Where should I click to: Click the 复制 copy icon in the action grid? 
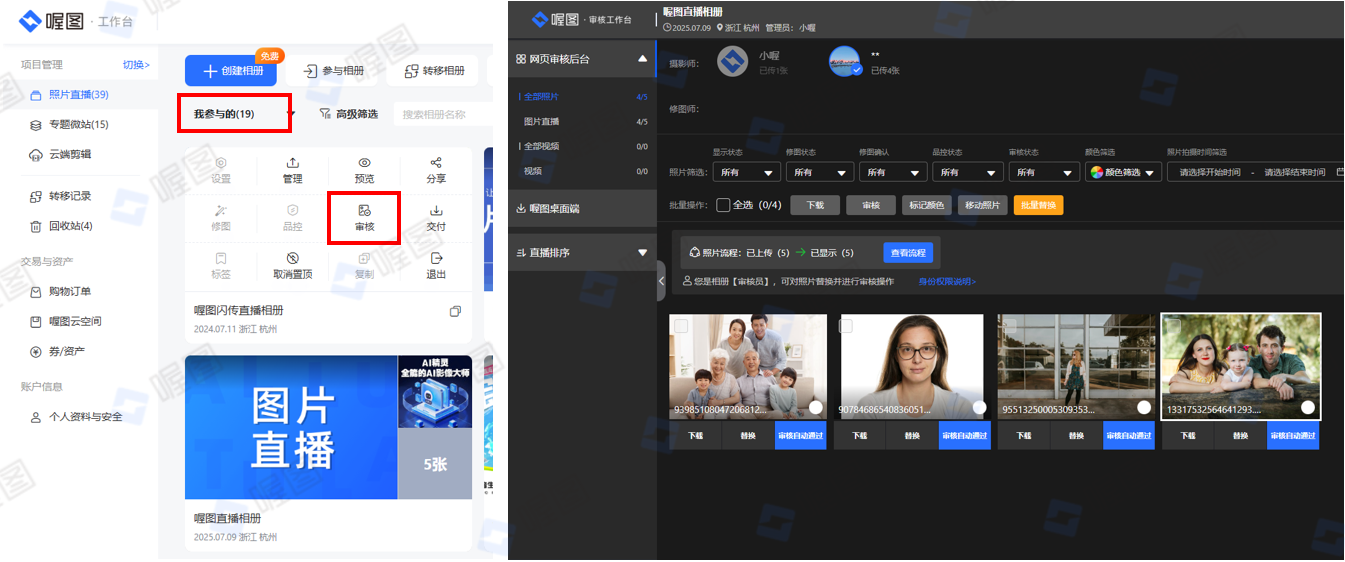(x=365, y=258)
